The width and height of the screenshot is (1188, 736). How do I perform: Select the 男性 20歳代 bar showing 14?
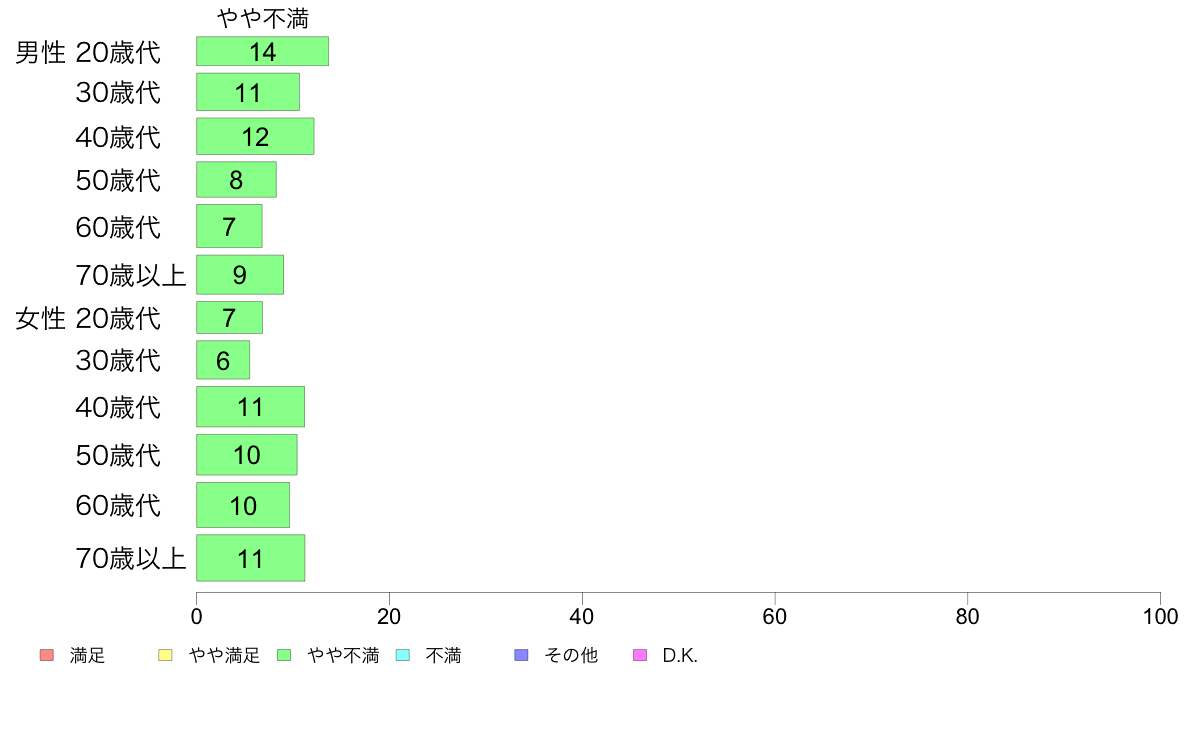pos(262,52)
